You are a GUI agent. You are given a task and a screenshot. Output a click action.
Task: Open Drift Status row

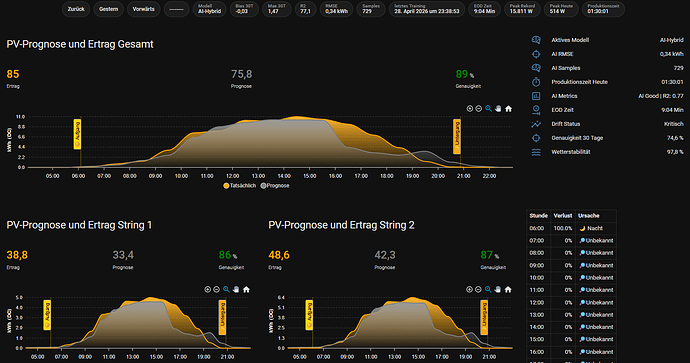pyautogui.click(x=608, y=124)
